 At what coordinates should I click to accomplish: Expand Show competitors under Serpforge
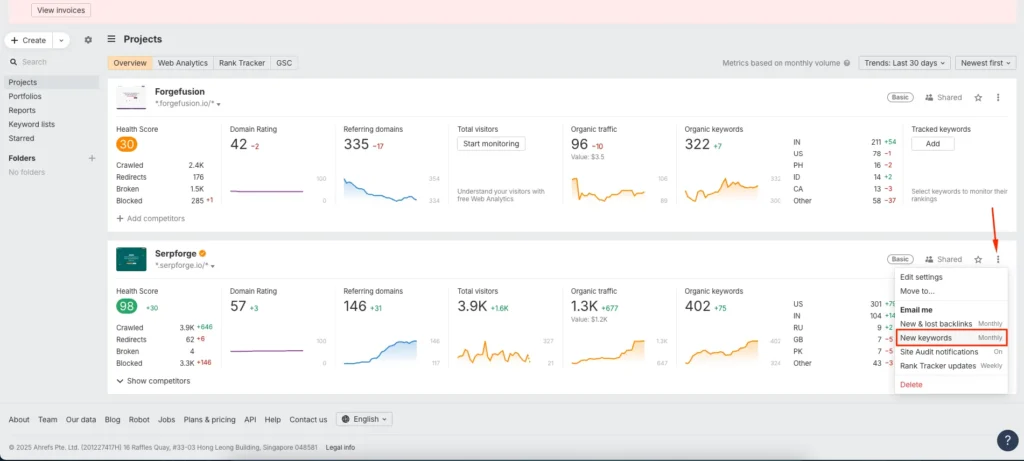coord(153,381)
